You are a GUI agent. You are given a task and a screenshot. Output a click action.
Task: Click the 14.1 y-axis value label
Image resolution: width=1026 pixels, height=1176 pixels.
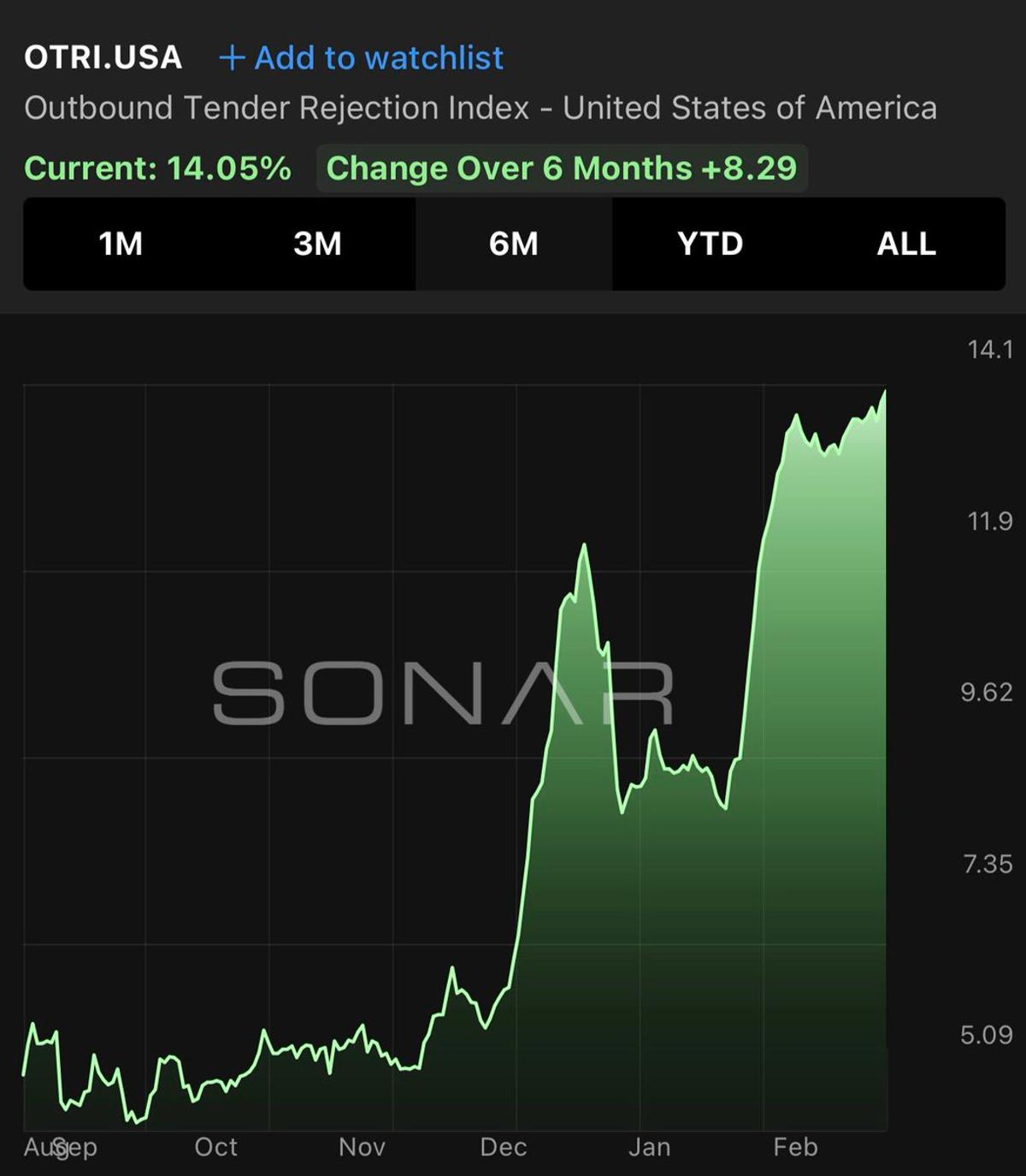coord(989,349)
